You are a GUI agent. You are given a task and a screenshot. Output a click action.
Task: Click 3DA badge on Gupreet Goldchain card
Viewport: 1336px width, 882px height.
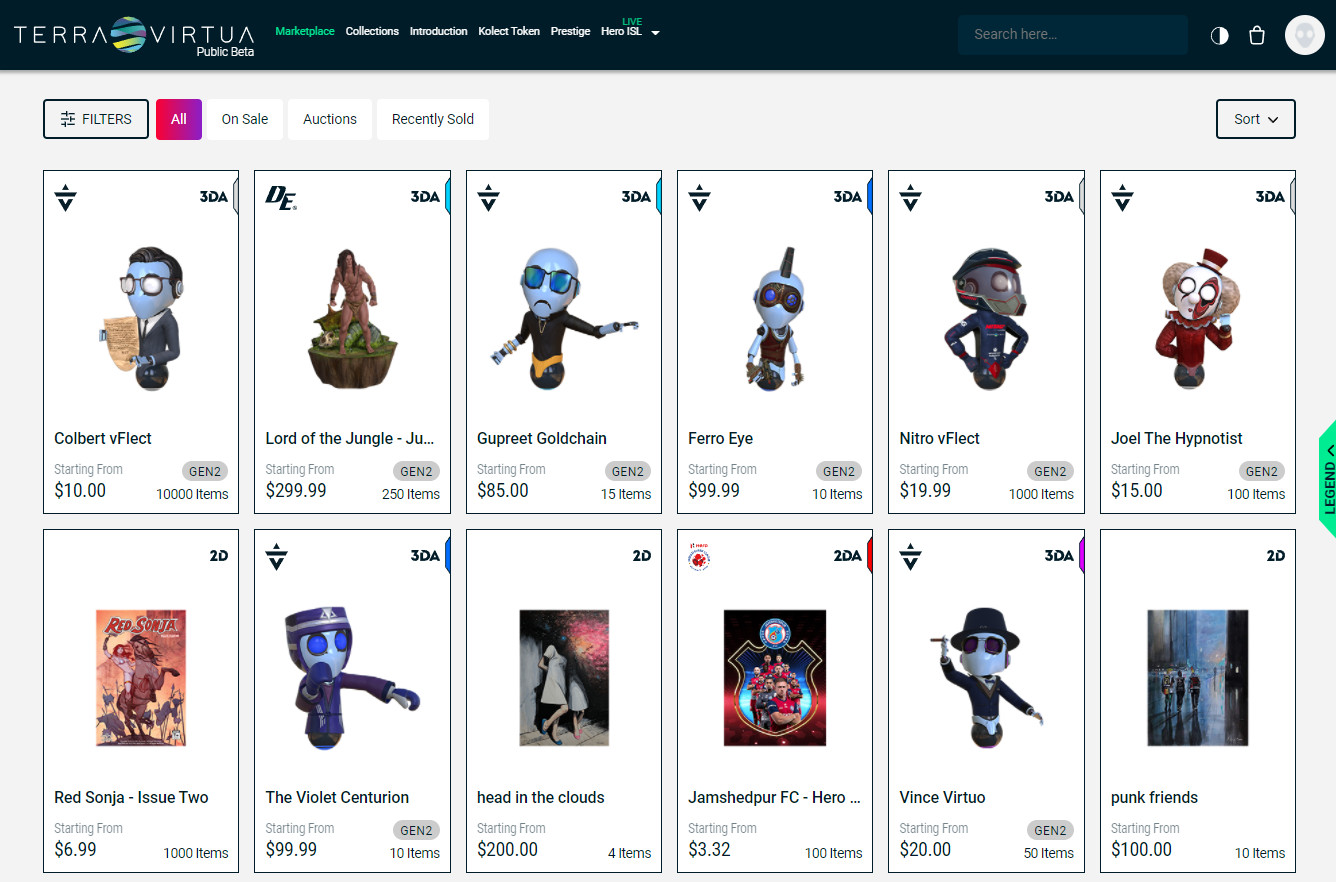pos(636,197)
